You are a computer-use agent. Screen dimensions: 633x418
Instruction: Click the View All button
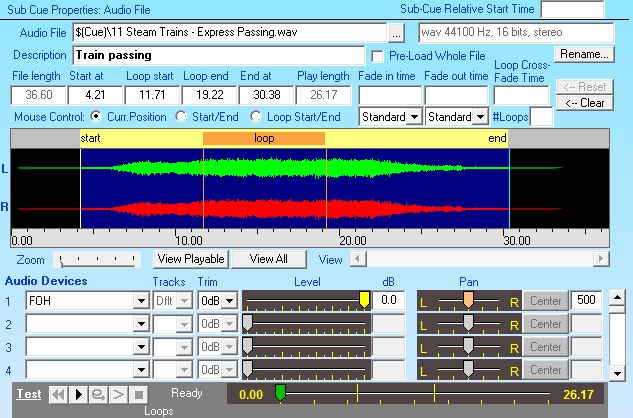[268, 258]
